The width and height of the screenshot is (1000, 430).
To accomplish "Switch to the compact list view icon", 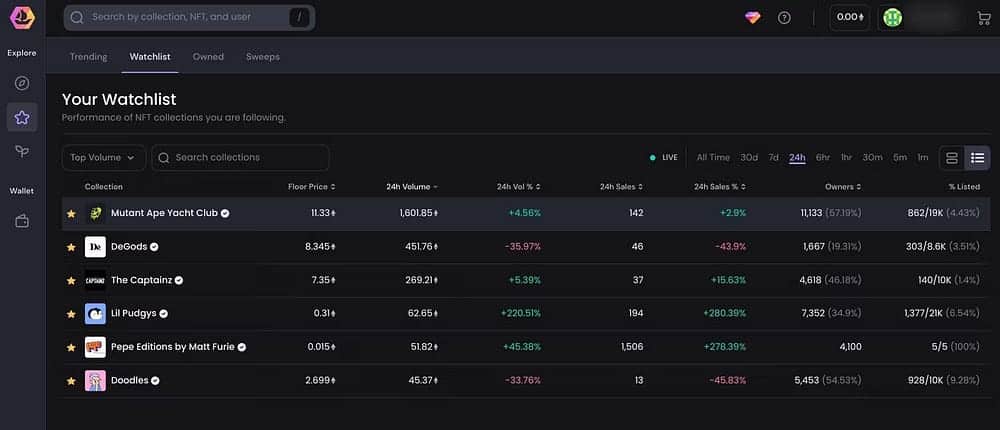I will [977, 157].
